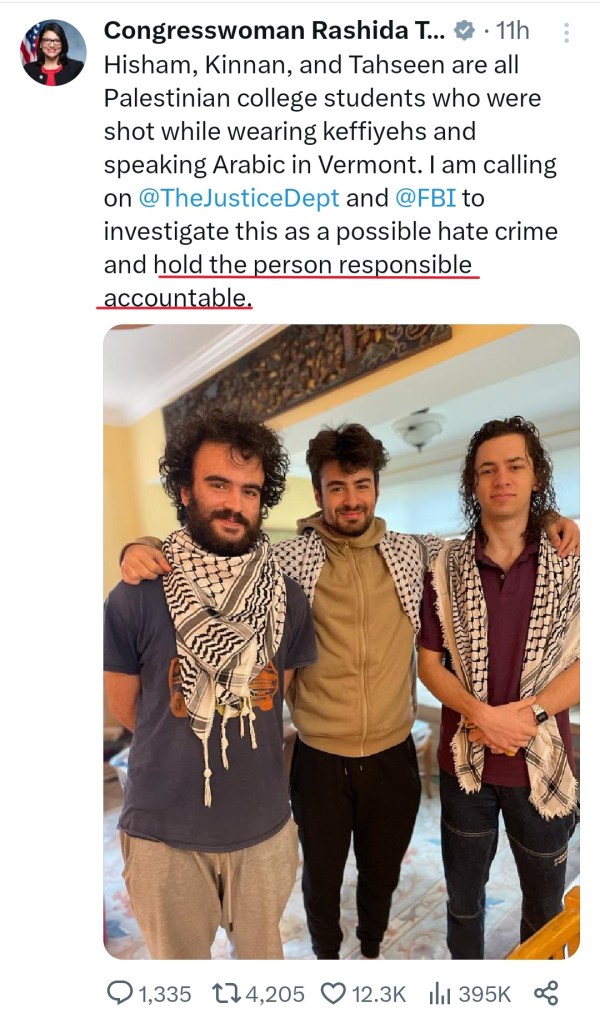Click underlined text 'hold the person responsible'
This screenshot has width=600, height=1023.
312,264
